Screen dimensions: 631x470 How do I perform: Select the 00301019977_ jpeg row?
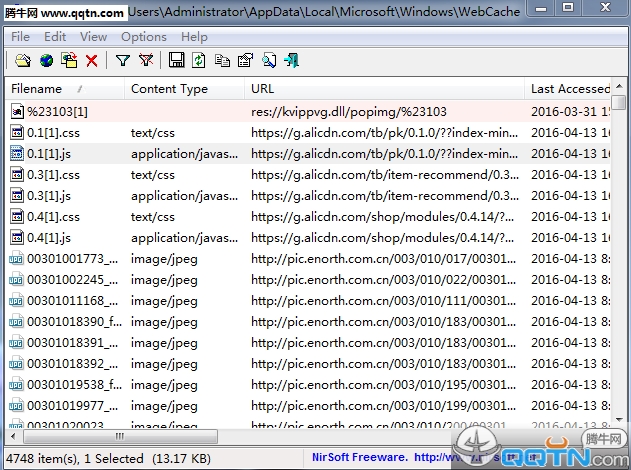[308, 405]
